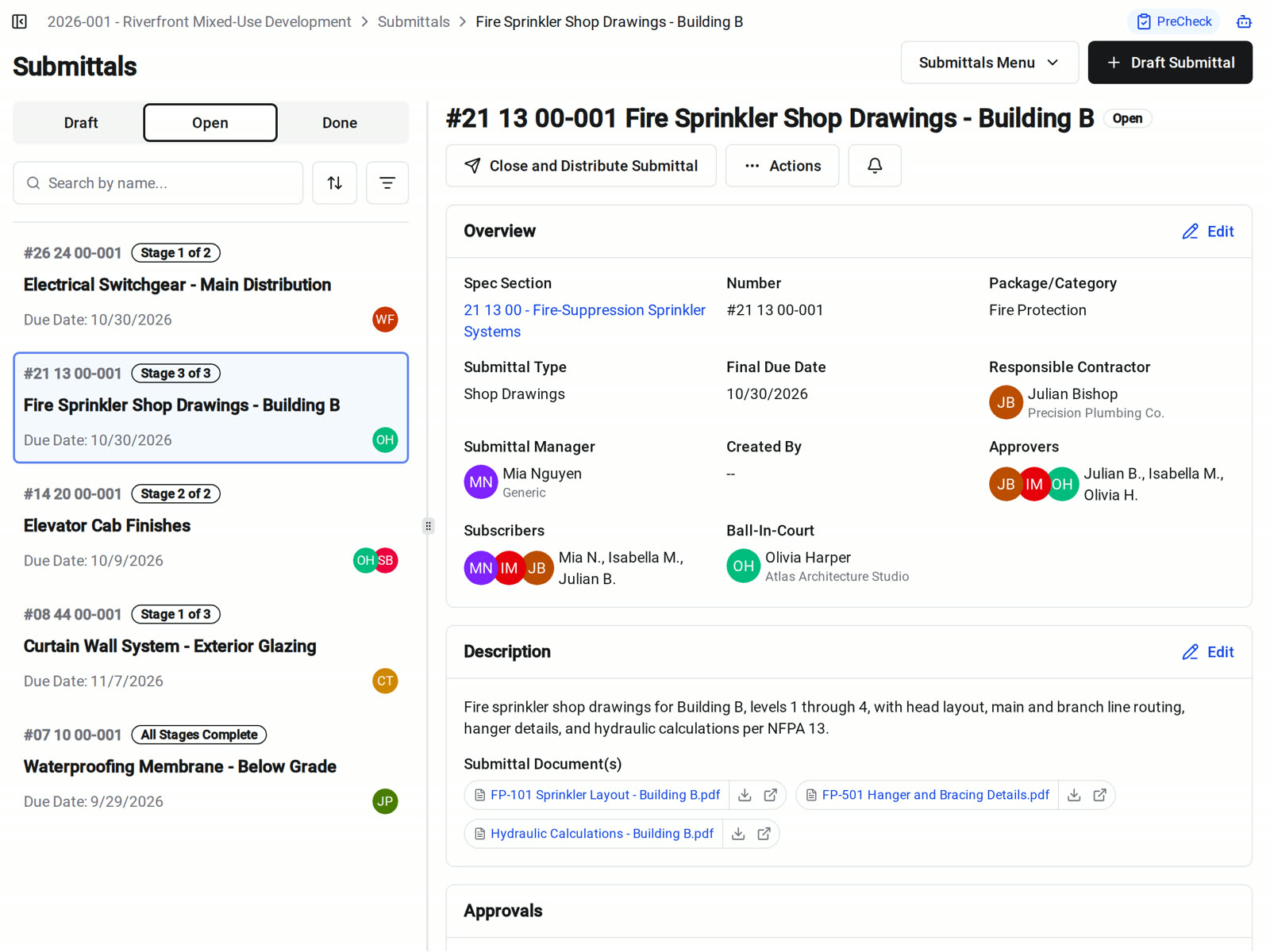Open FP-501 Hanger and Bracing Details link
The width and height of the screenshot is (1270, 952).
point(935,795)
